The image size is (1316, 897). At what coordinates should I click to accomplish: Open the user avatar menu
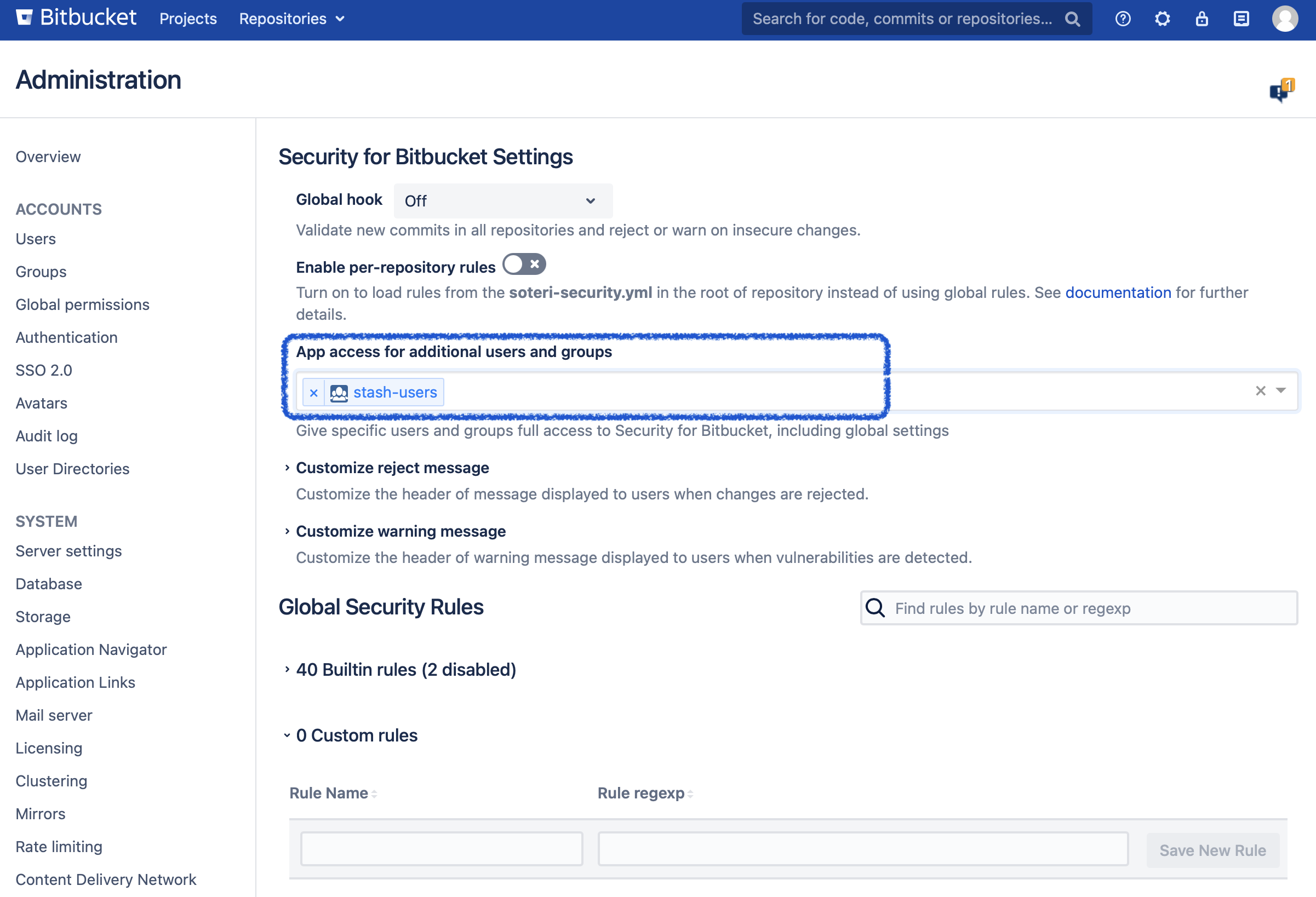point(1285,19)
